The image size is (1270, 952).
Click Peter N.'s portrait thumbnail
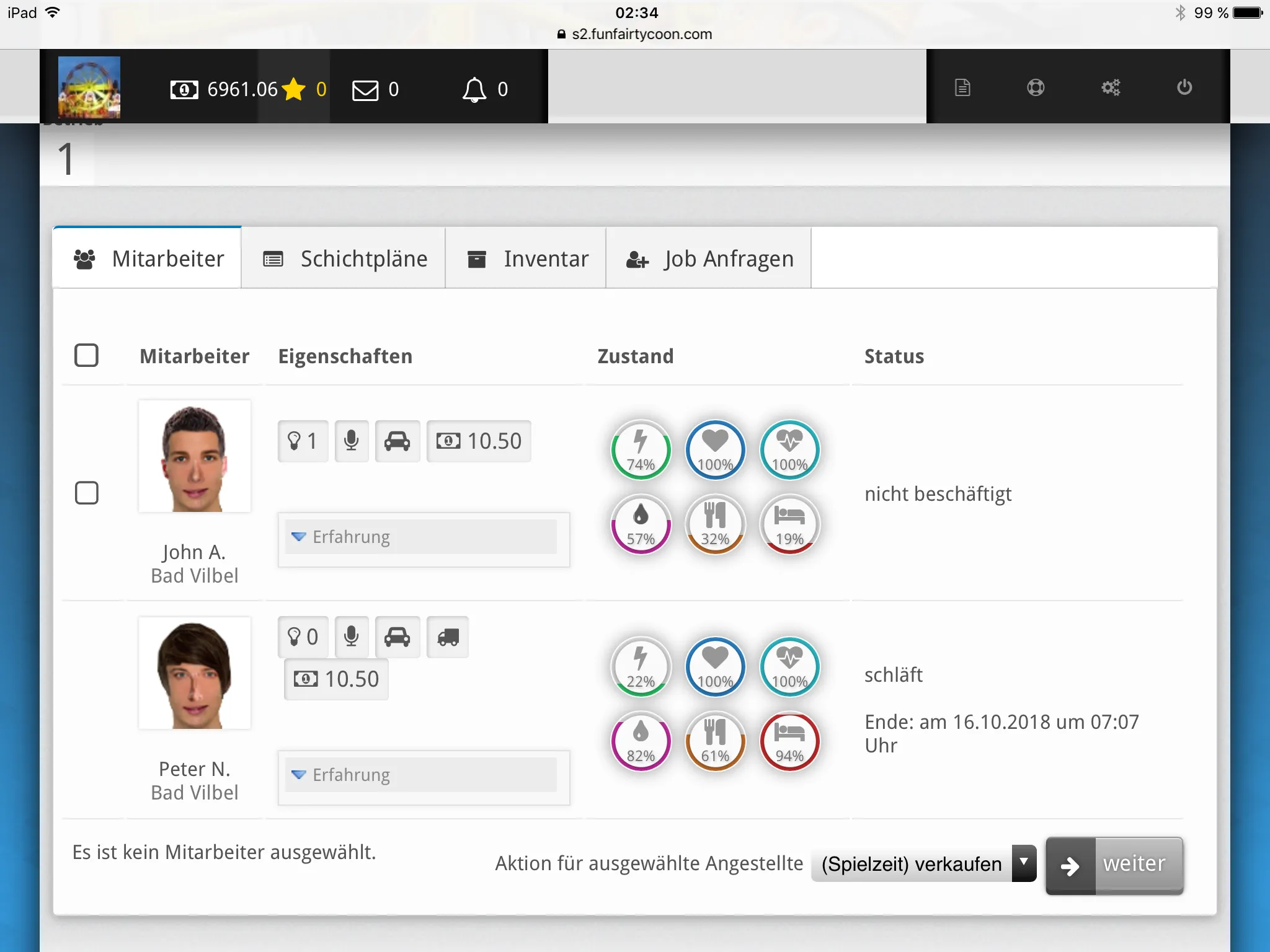coord(195,673)
